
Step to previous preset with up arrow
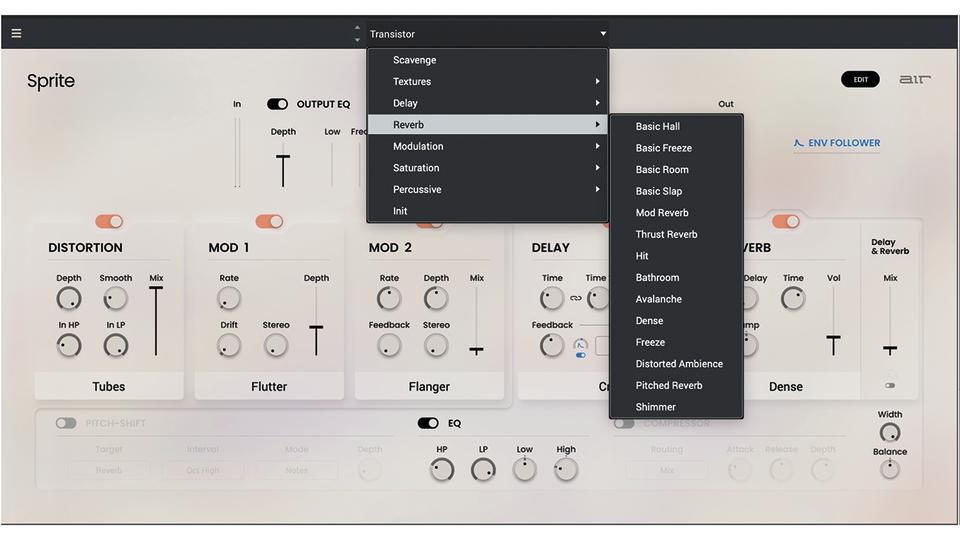pyautogui.click(x=357, y=28)
